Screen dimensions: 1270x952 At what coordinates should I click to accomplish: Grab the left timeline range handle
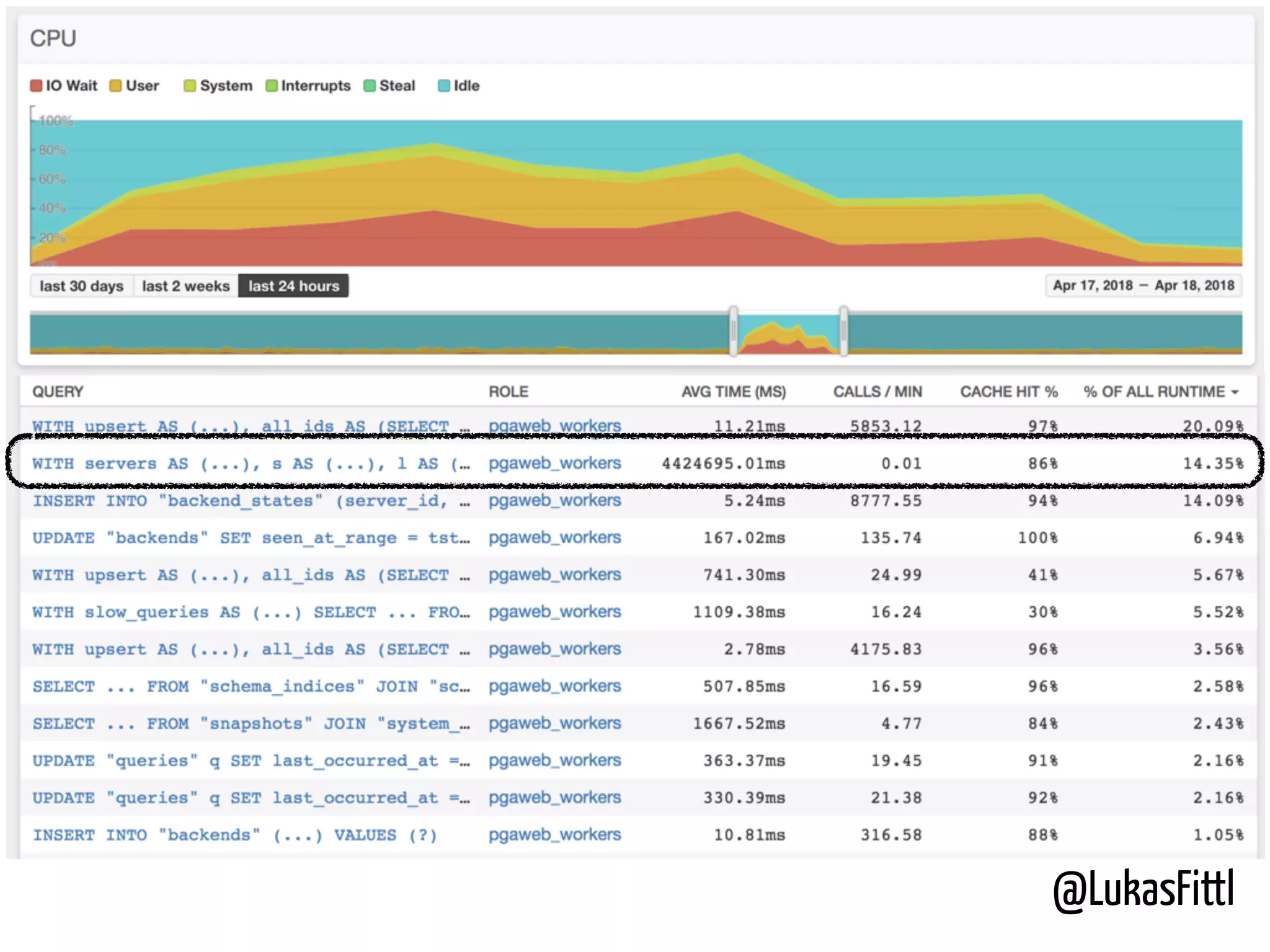pos(734,332)
